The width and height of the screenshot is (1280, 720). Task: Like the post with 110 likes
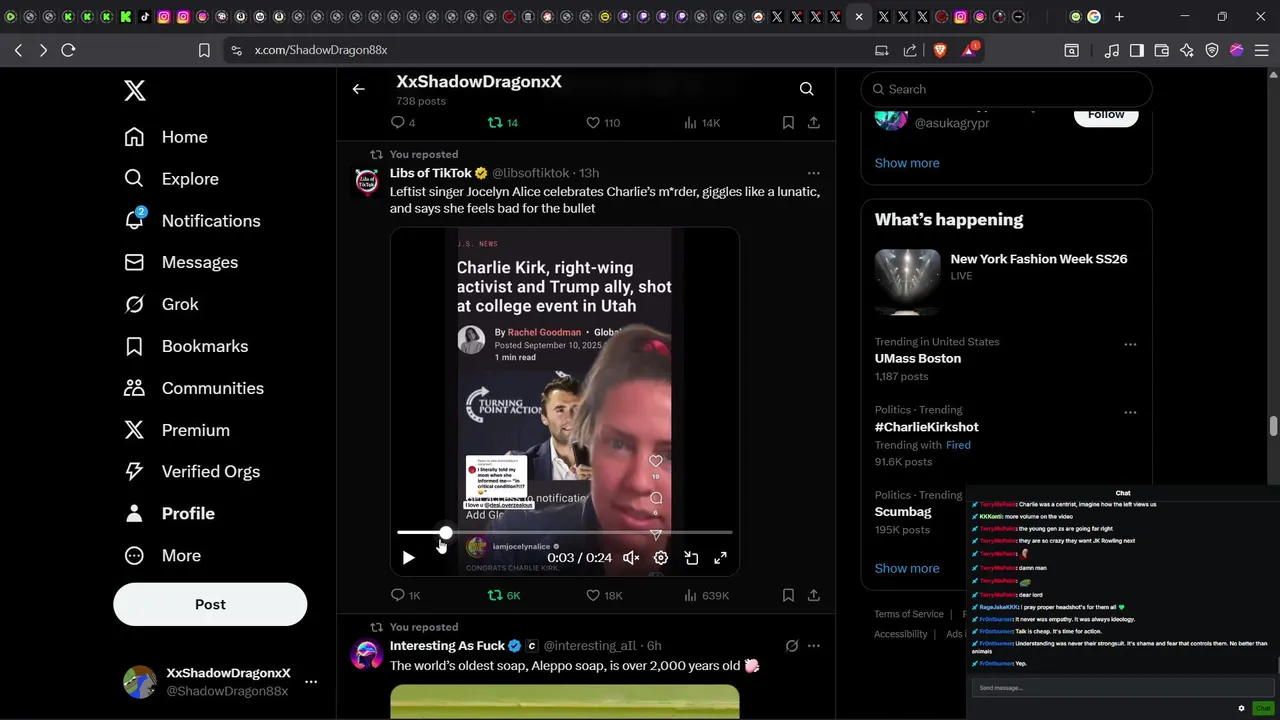(x=603, y=123)
